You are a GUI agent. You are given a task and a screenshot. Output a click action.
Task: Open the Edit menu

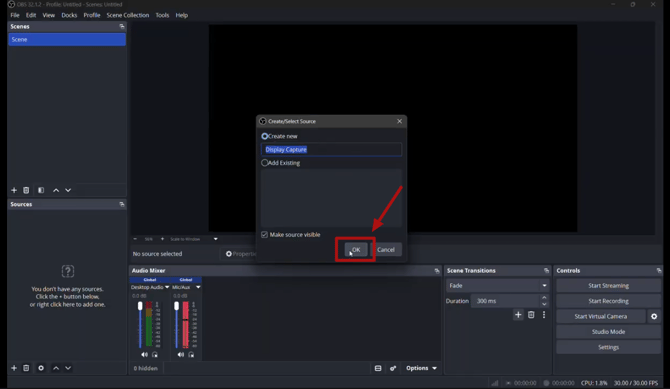coord(31,15)
